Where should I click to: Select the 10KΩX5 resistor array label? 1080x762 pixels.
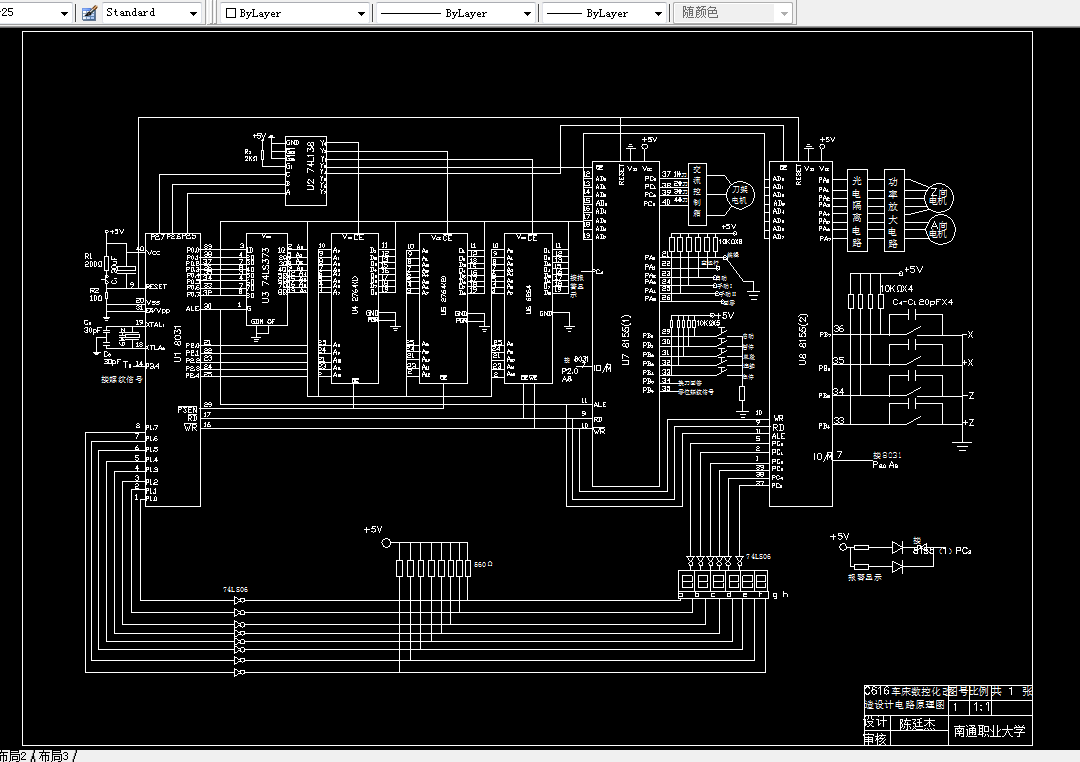tap(708, 323)
